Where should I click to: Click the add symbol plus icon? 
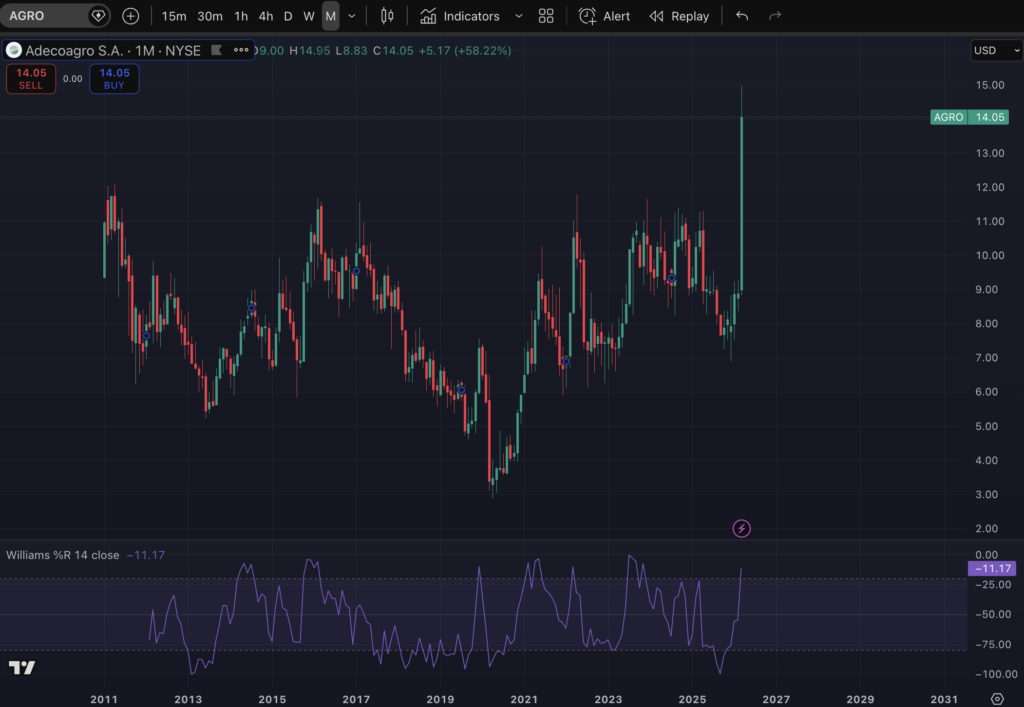(131, 16)
